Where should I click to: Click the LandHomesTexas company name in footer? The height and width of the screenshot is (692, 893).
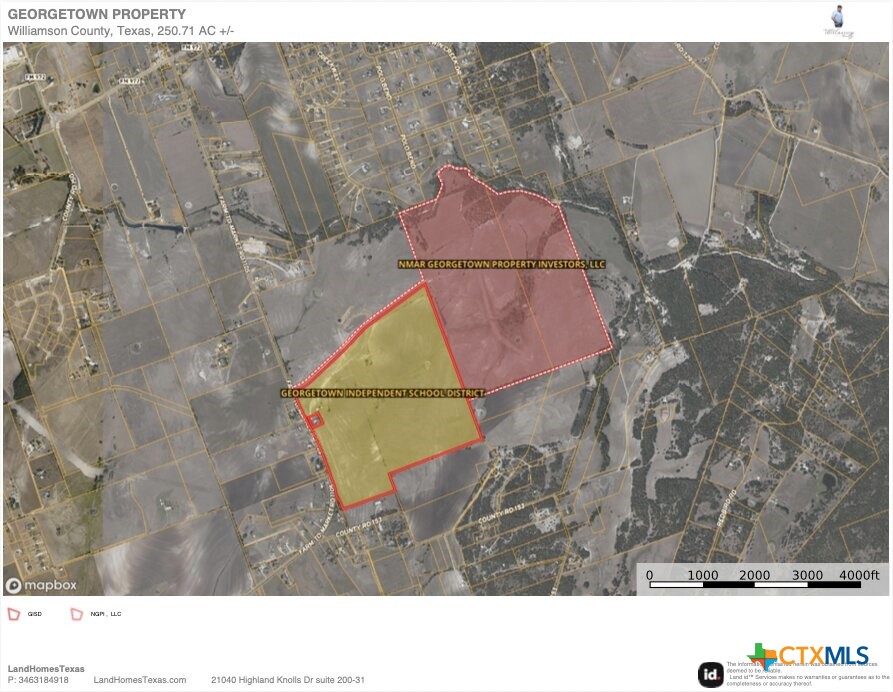click(x=46, y=669)
